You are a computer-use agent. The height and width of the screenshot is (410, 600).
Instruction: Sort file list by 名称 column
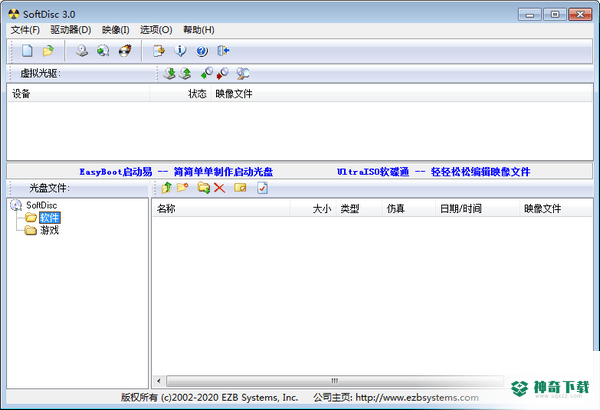[222, 209]
